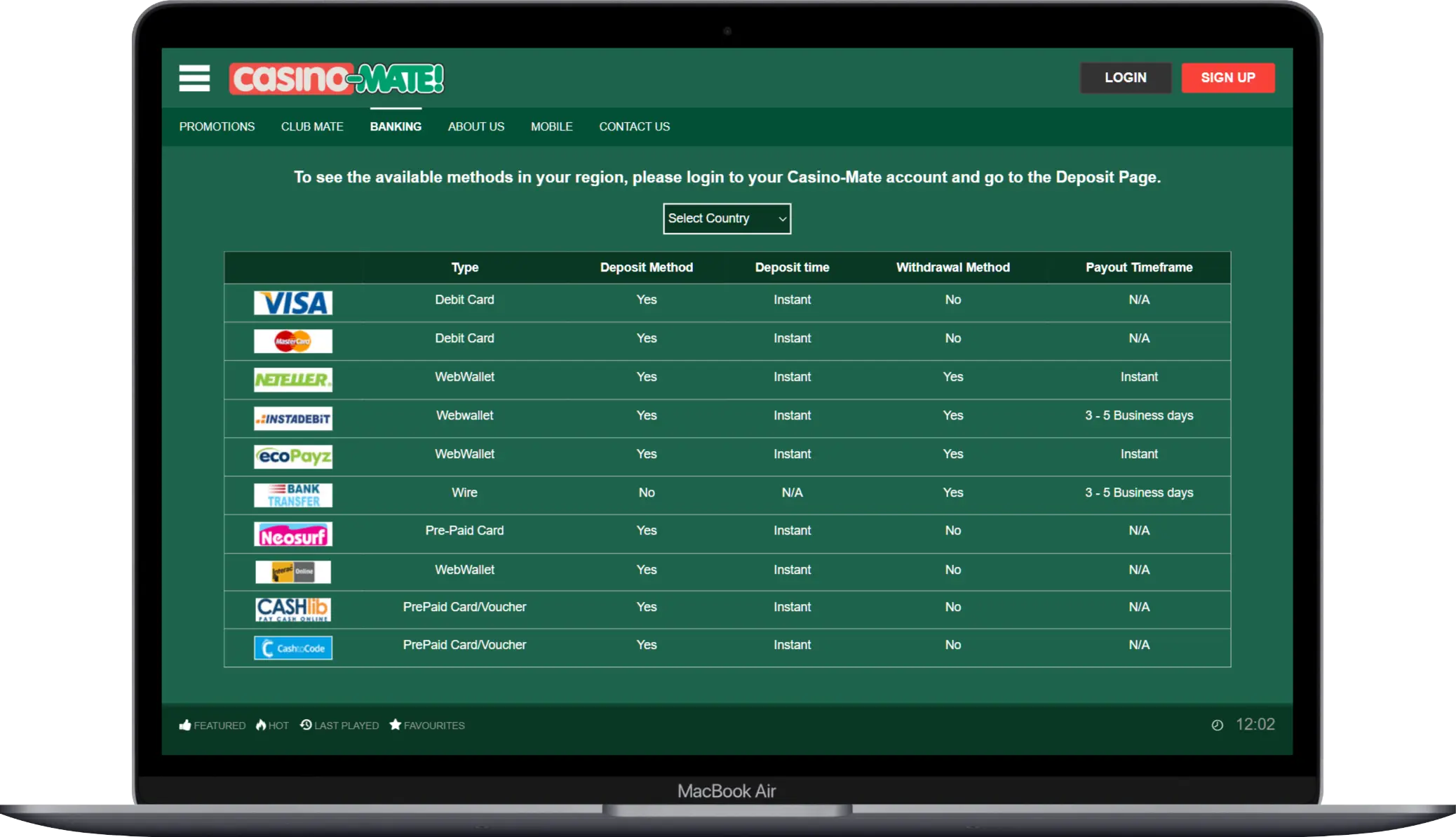Click the ecoPayz logo

[293, 457]
